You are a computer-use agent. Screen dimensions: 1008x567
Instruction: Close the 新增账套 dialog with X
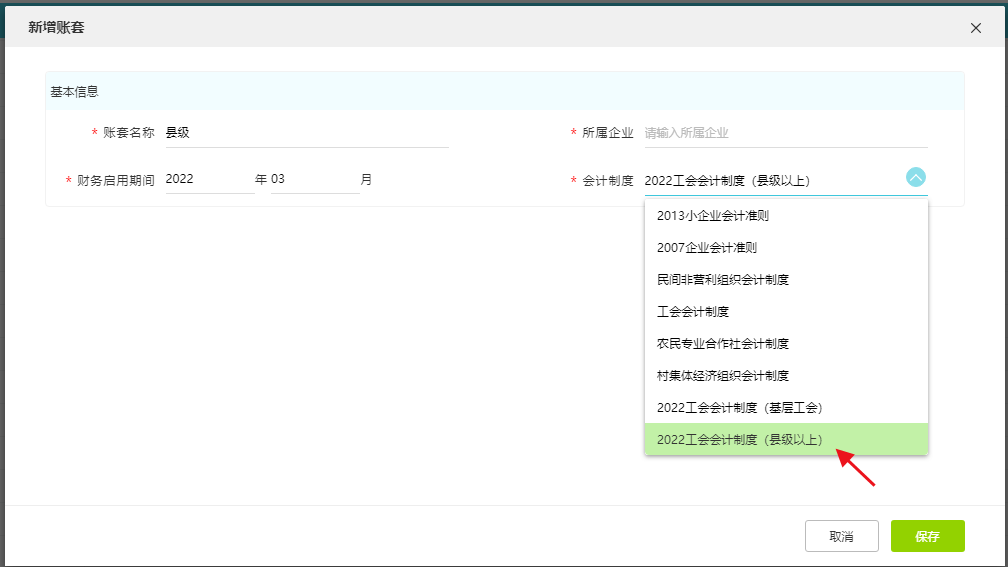coord(975,28)
